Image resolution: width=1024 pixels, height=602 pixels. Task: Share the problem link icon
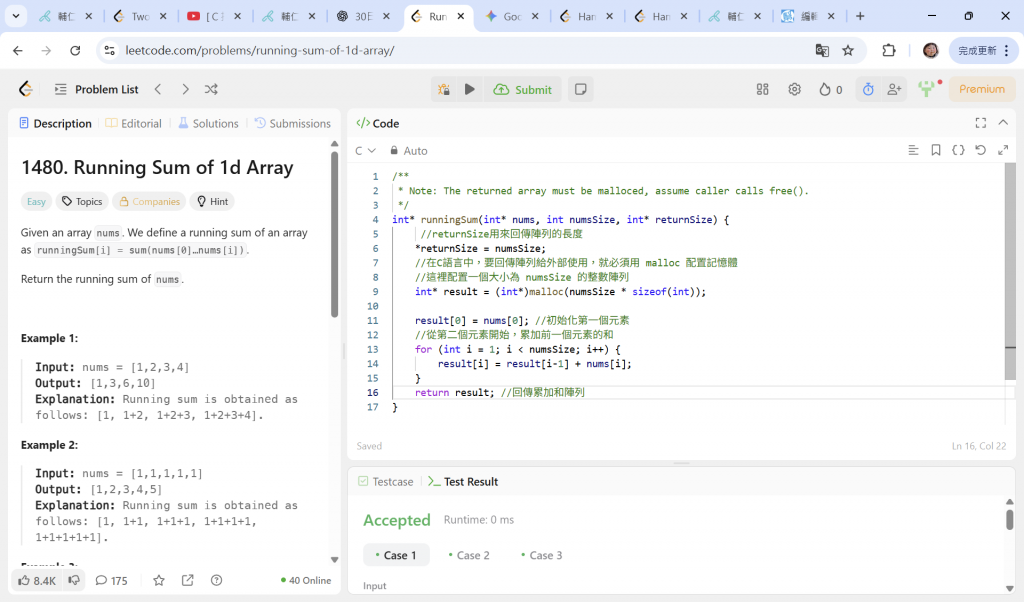tap(187, 580)
